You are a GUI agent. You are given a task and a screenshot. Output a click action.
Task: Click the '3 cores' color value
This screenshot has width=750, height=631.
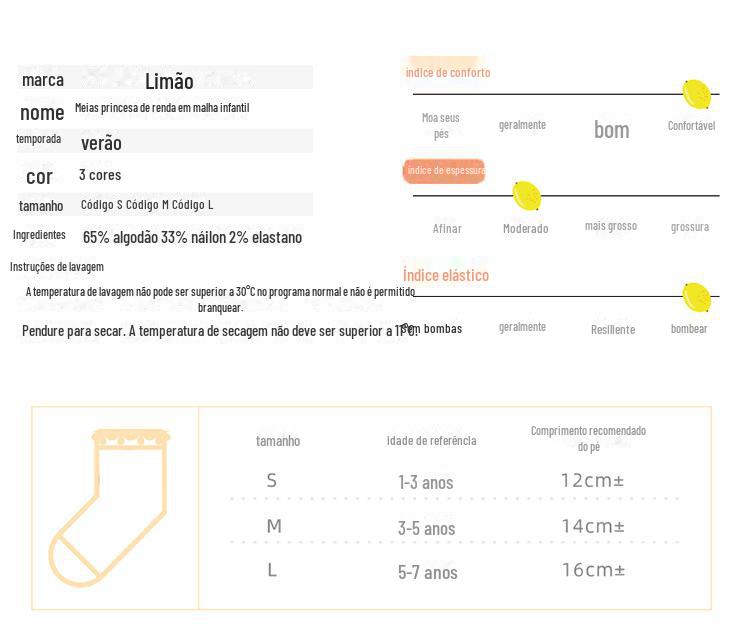(100, 175)
